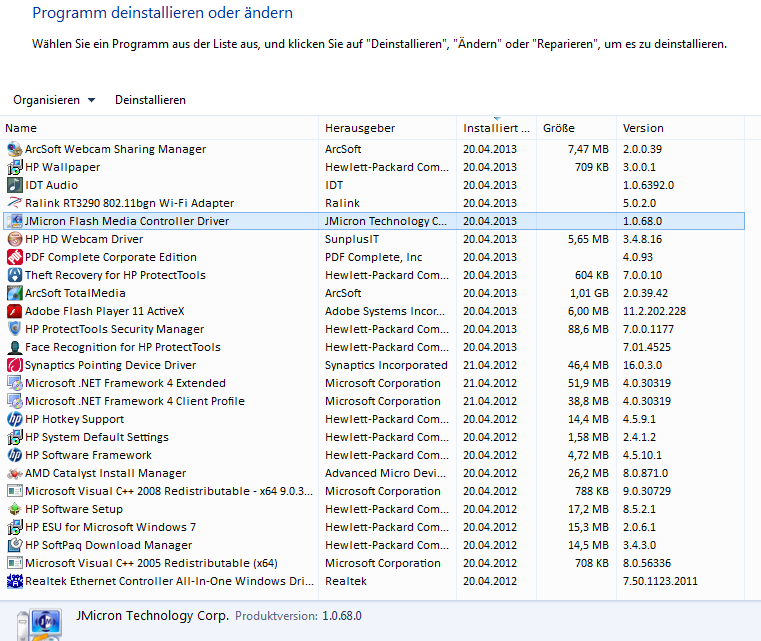Sort by the Herausgeber column header
The image size is (761, 641).
(x=387, y=128)
